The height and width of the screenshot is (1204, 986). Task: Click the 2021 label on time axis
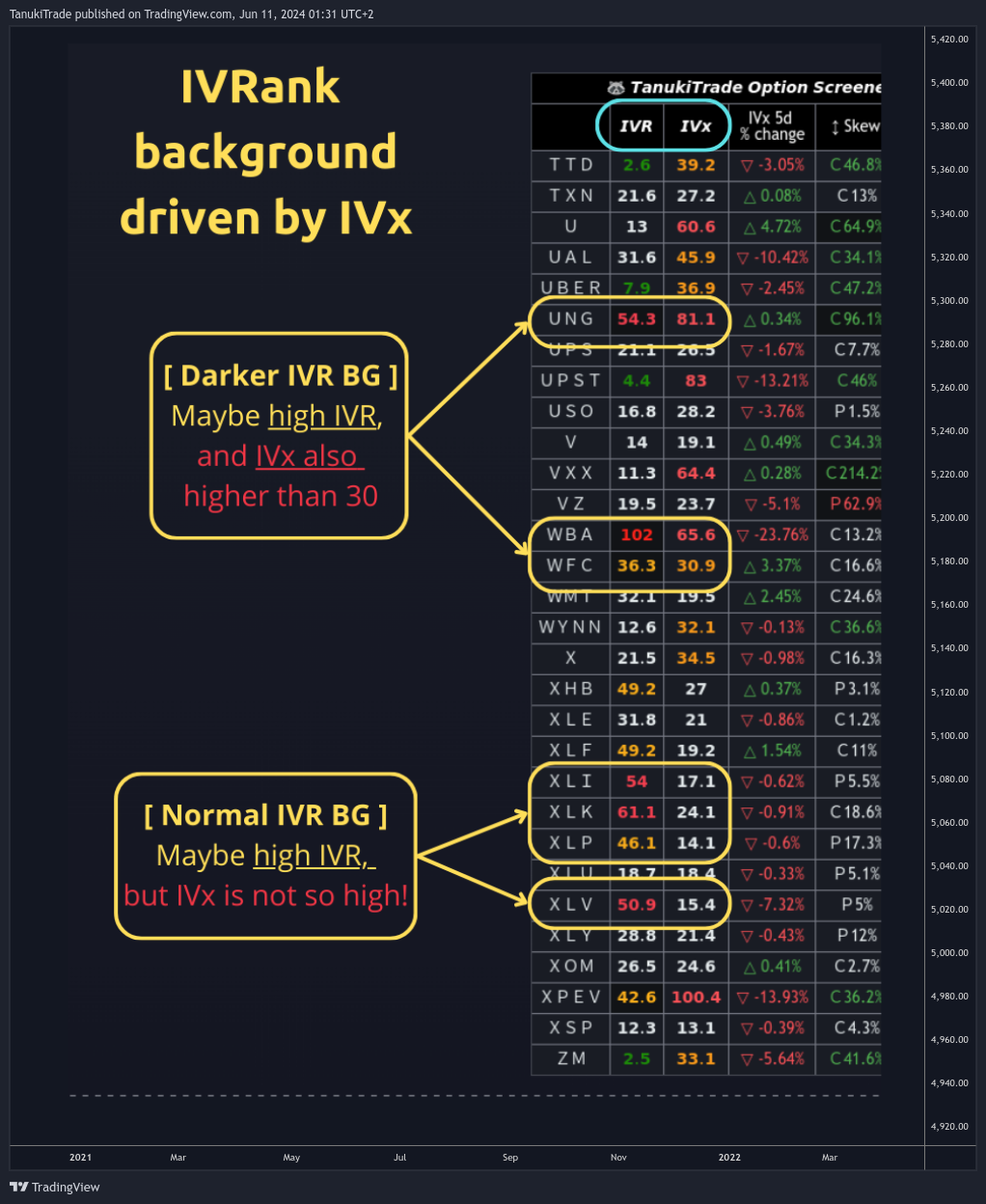click(81, 1158)
